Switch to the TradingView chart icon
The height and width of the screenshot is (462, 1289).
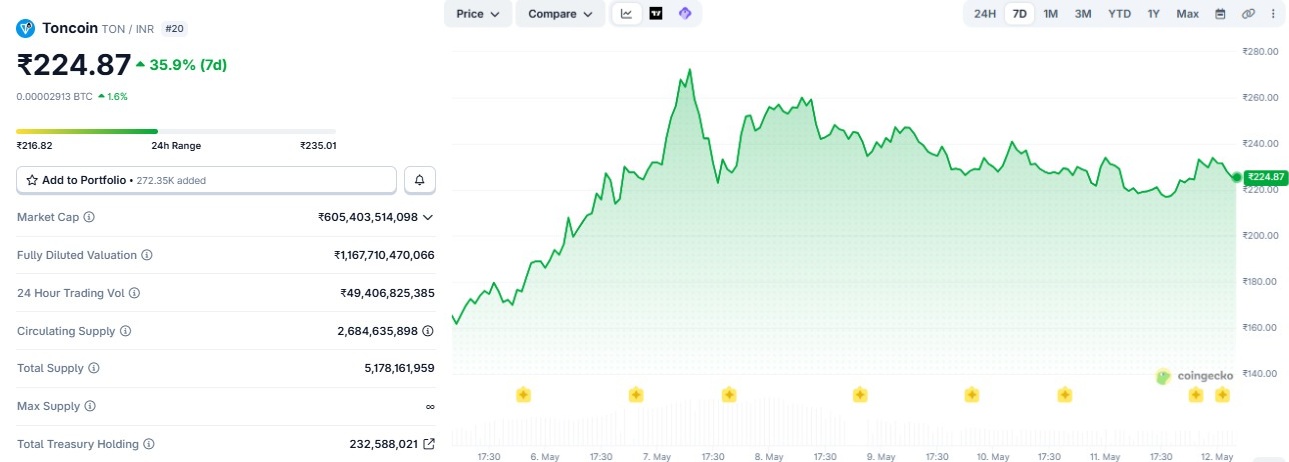pos(656,14)
